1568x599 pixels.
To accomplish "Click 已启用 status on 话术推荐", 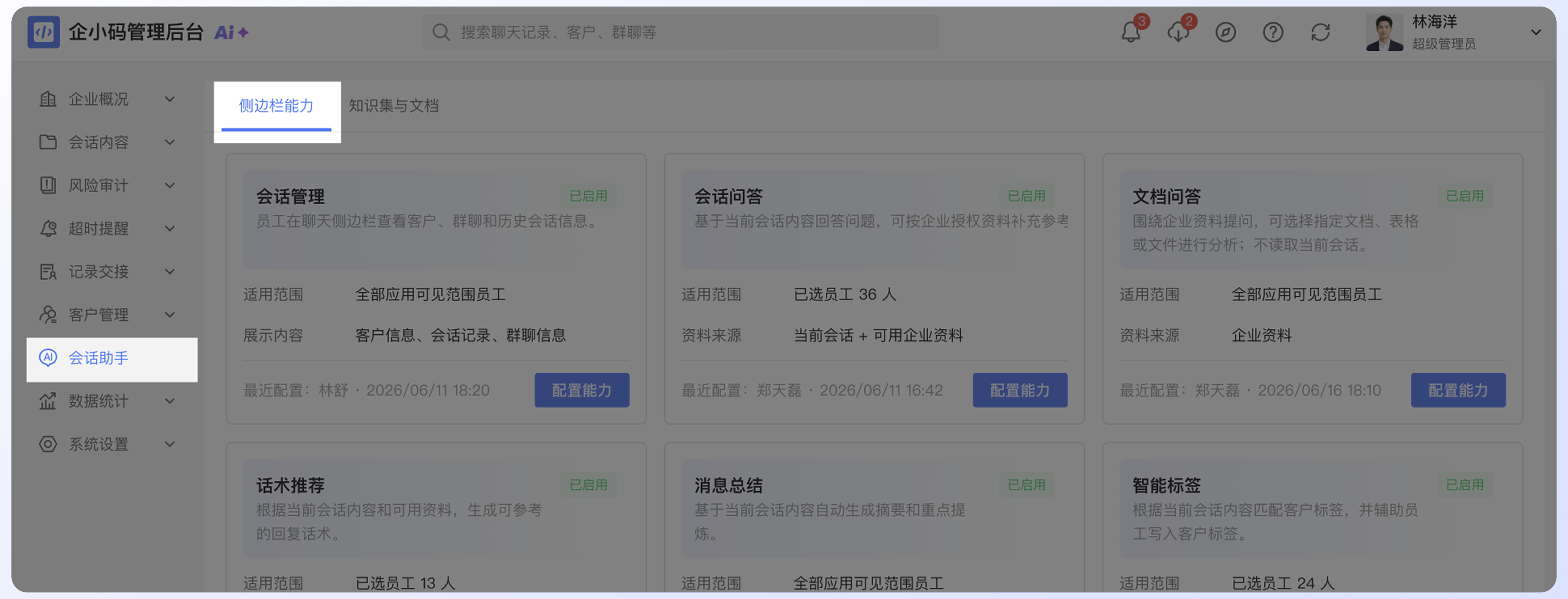I will (588, 485).
